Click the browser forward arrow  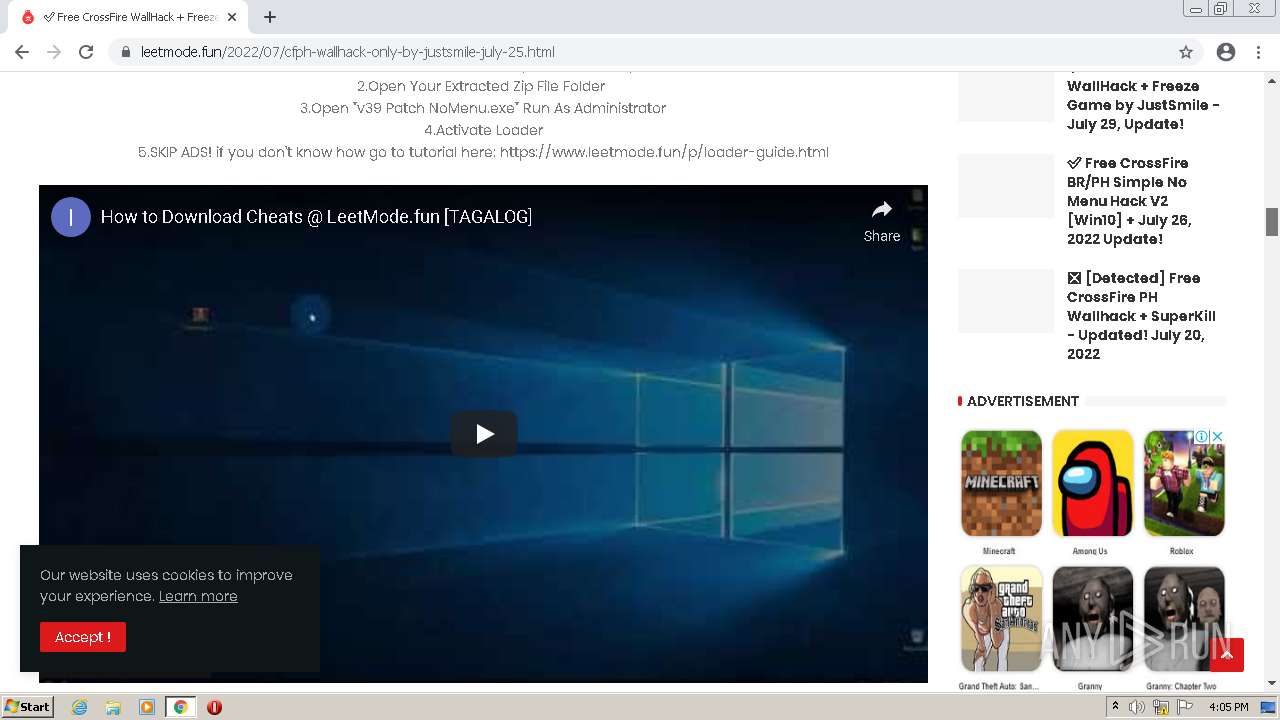[x=54, y=52]
